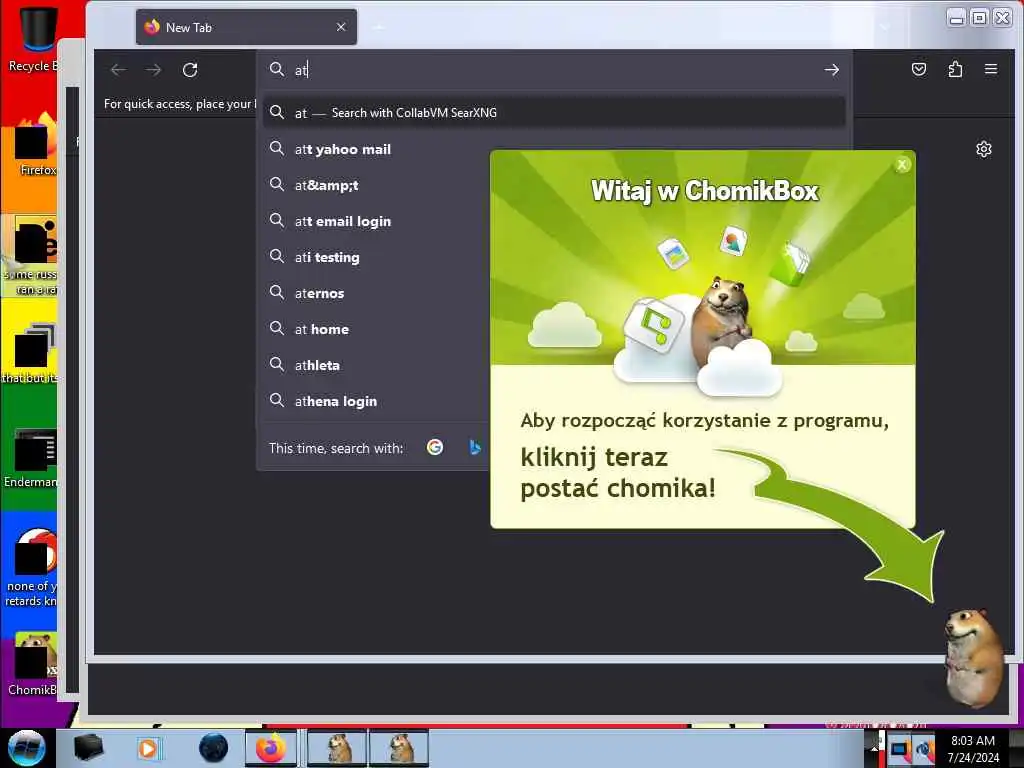Expand the list all tabs chevron

point(885,27)
